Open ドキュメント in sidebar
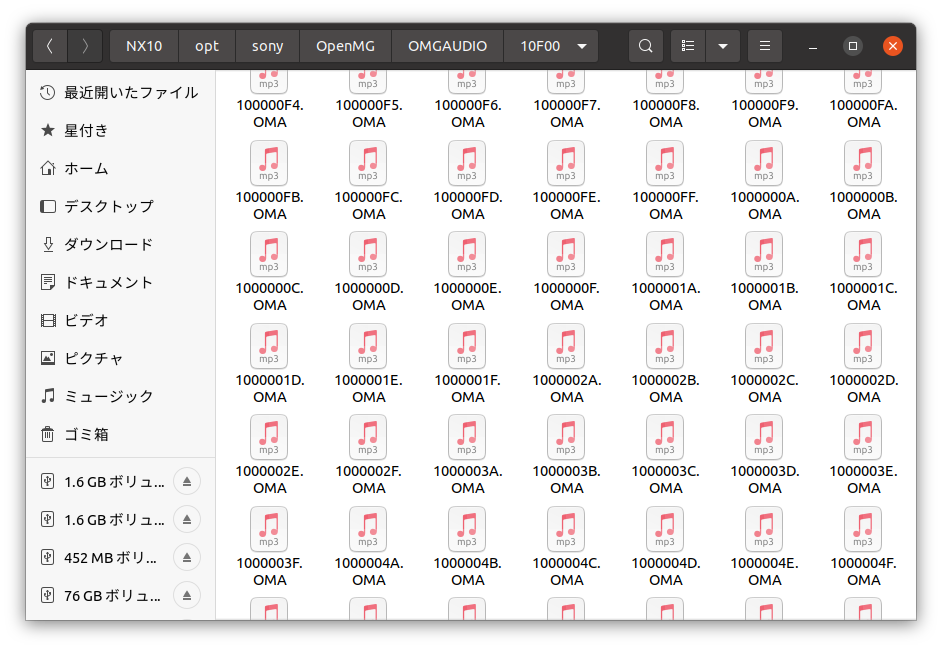This screenshot has height=649, width=942. [x=120, y=282]
